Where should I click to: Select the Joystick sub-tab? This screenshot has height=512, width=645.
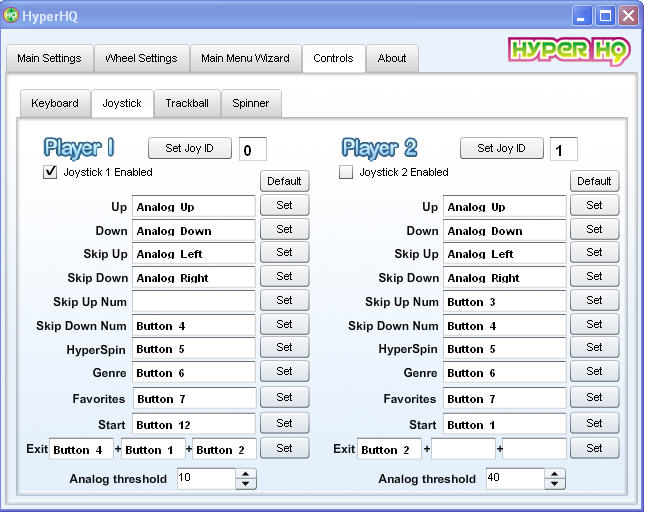tap(122, 103)
